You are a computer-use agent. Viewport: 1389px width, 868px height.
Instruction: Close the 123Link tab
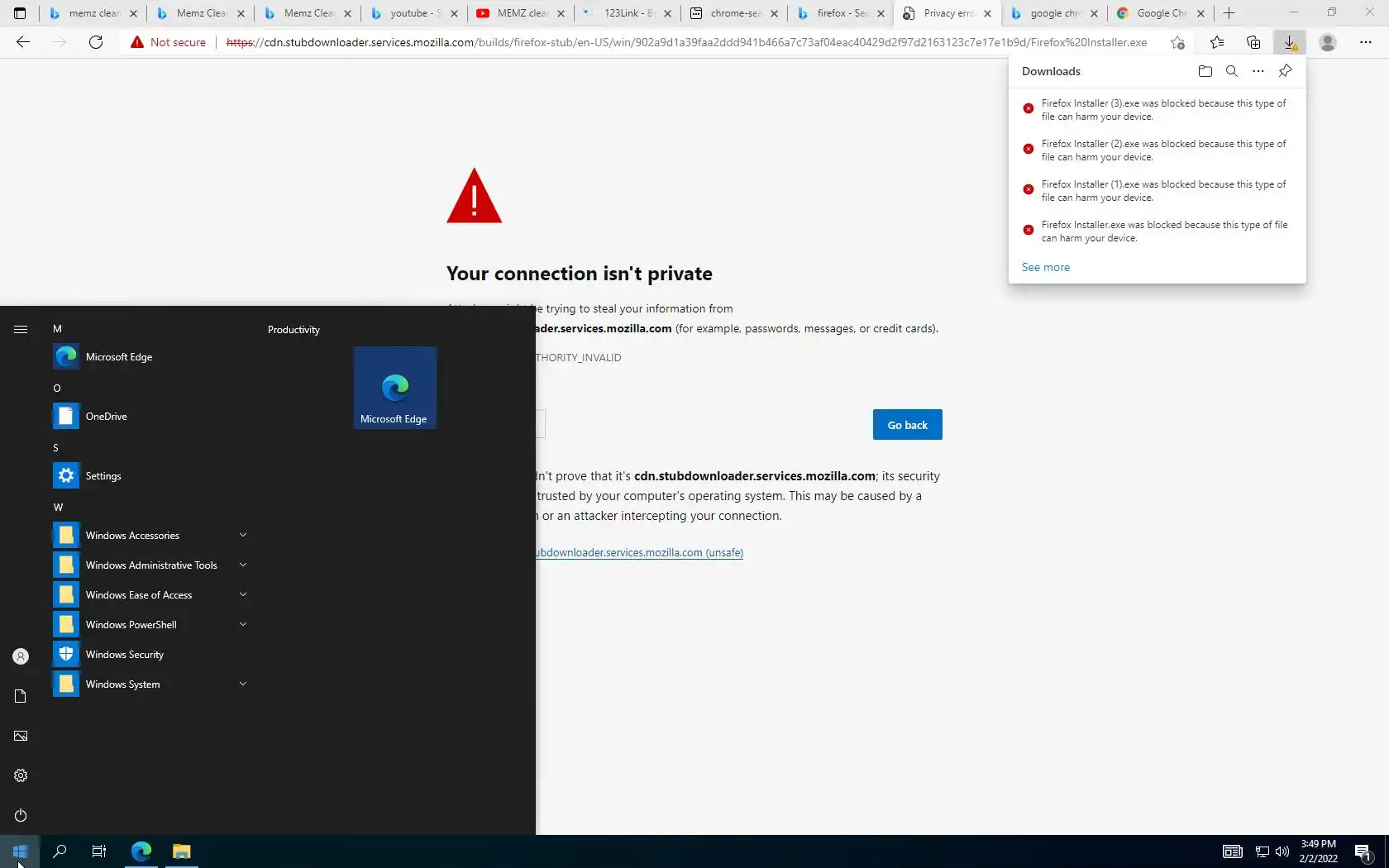click(667, 13)
